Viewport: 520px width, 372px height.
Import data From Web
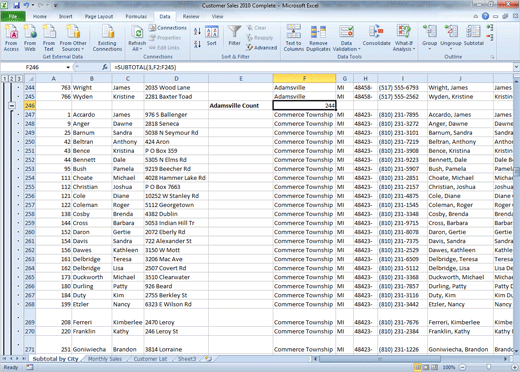(30, 38)
